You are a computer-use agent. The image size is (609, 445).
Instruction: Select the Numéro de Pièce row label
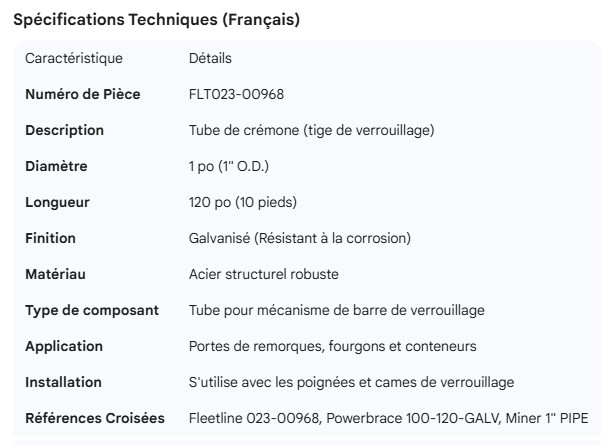[82, 94]
